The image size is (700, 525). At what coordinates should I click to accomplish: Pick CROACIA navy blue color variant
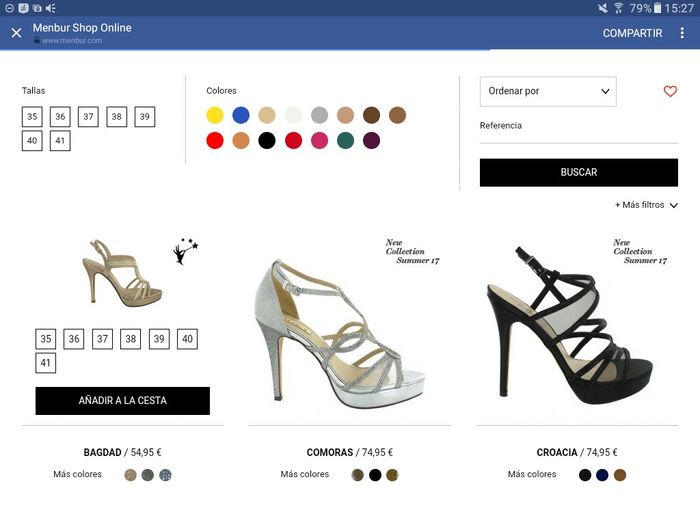(602, 475)
